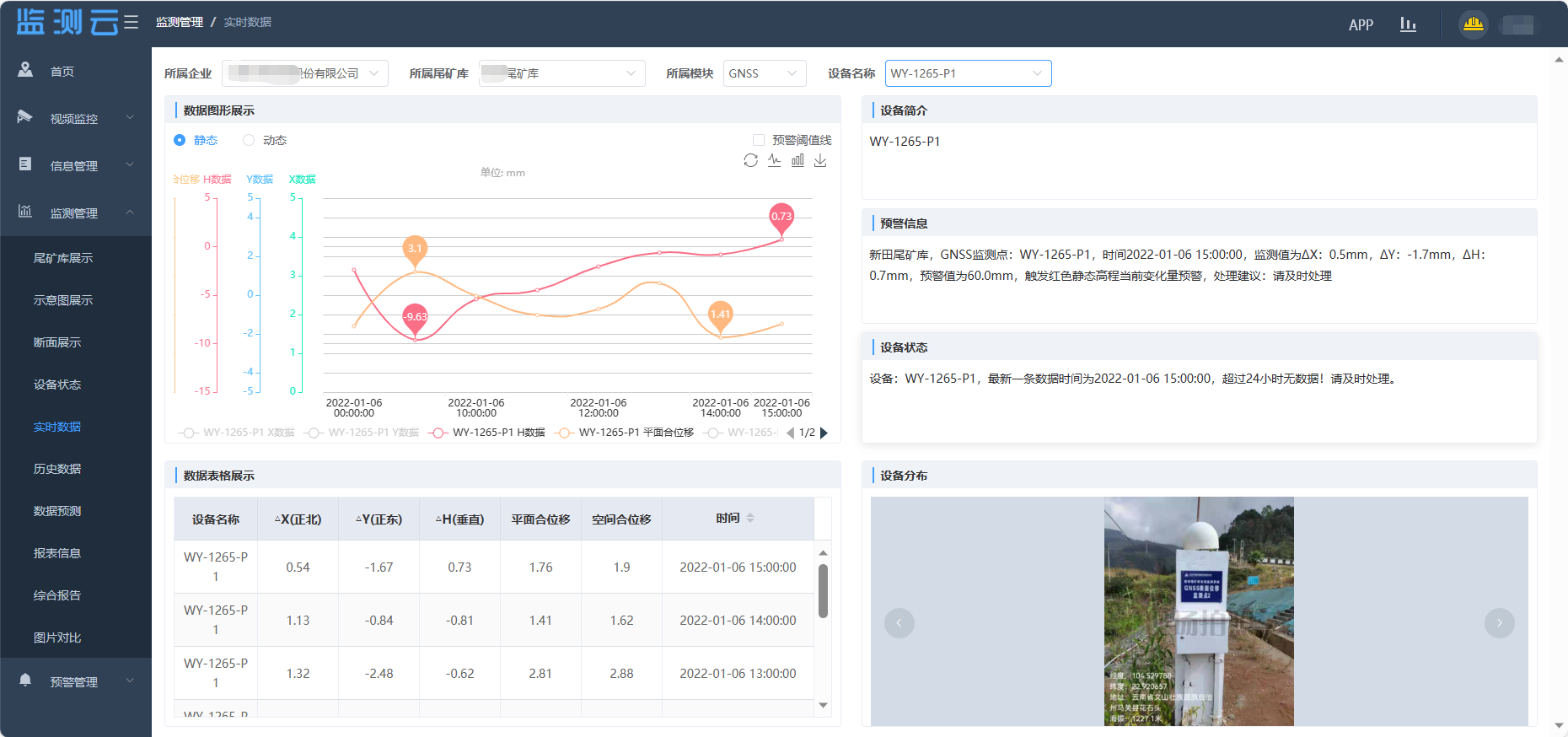
Task: Select the 动态 radio option
Action: pos(249,140)
